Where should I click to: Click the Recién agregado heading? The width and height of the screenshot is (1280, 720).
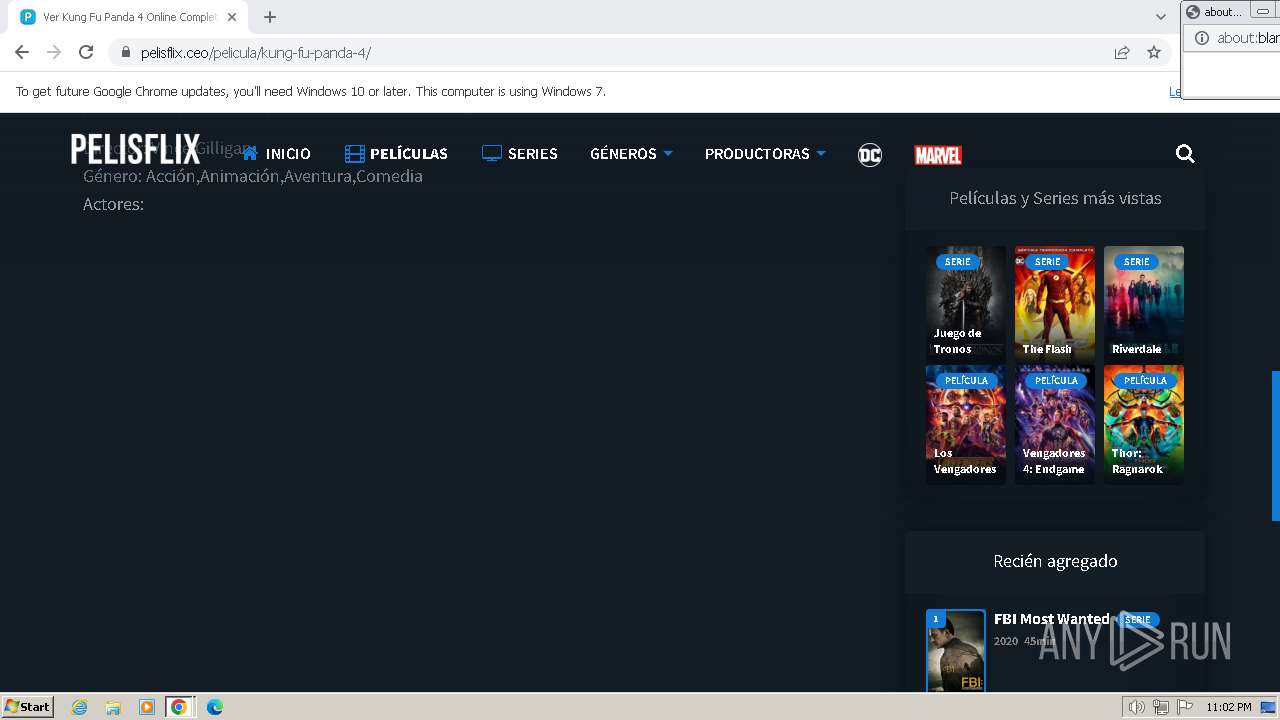(1055, 561)
